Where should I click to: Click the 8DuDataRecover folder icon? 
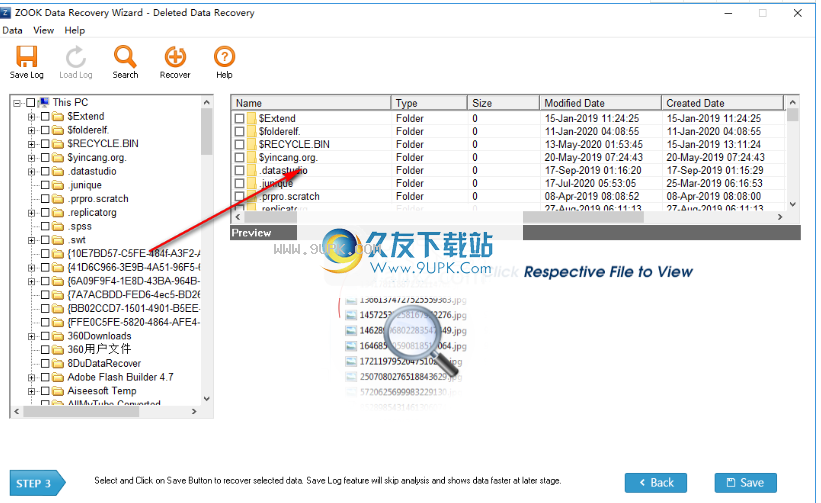[58, 363]
